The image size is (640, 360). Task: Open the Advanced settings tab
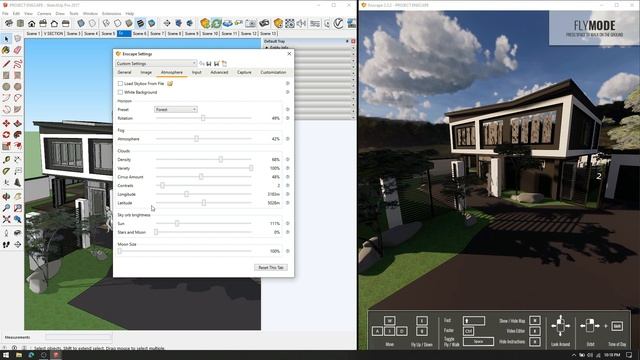219,72
